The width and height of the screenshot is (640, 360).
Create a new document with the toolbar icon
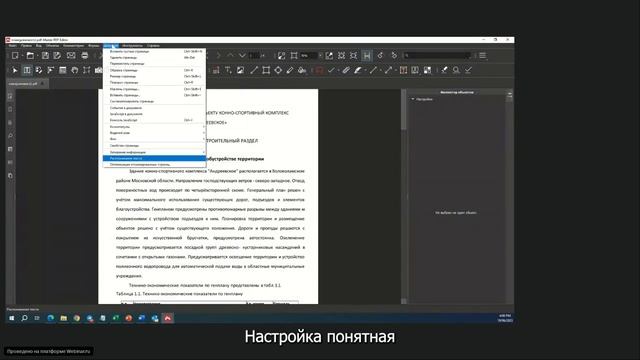click(15, 56)
